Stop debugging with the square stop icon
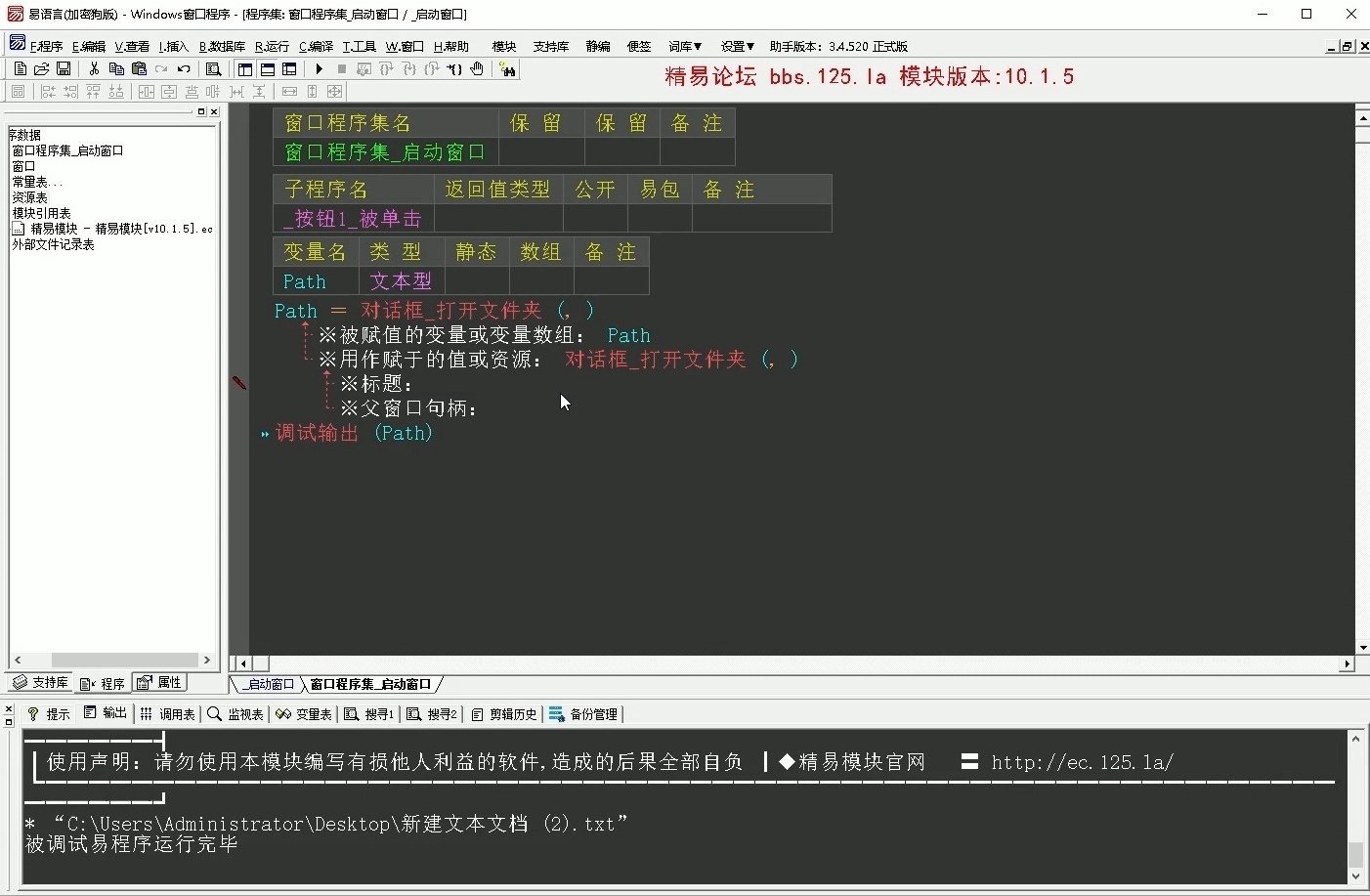Viewport: 1370px width, 896px height. point(342,69)
